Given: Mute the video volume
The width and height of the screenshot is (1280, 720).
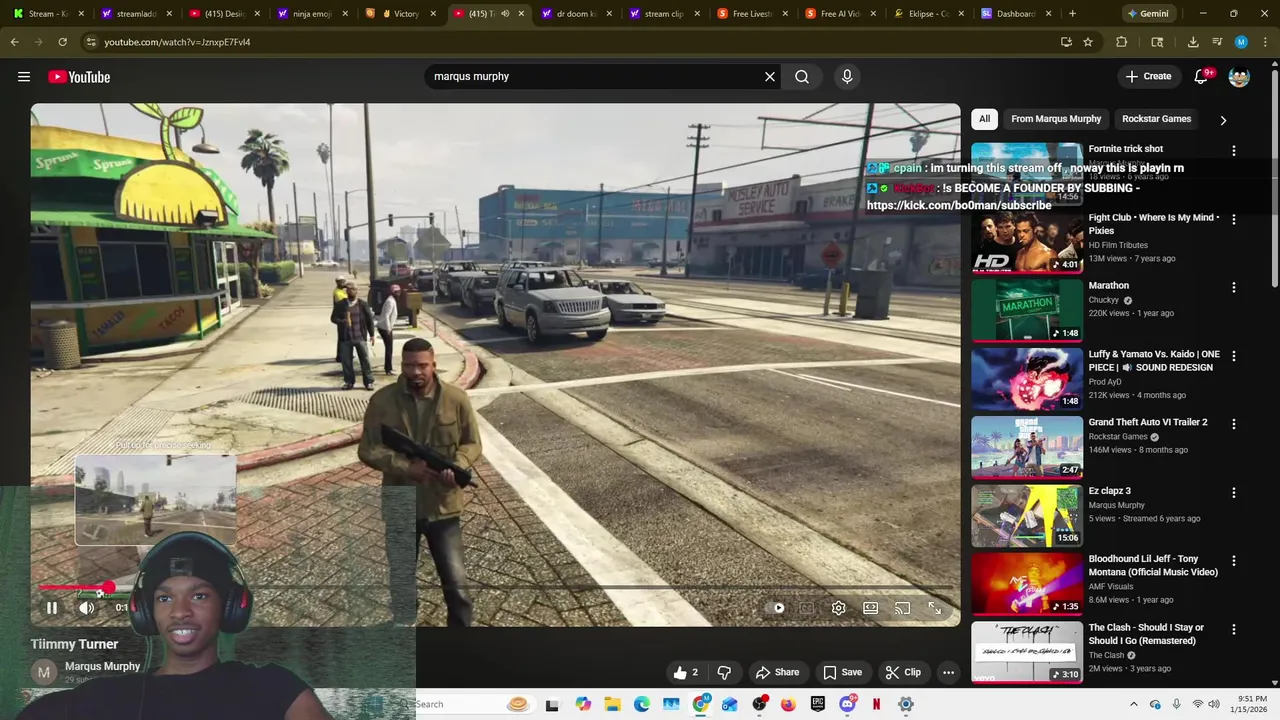Looking at the screenshot, I should [87, 608].
